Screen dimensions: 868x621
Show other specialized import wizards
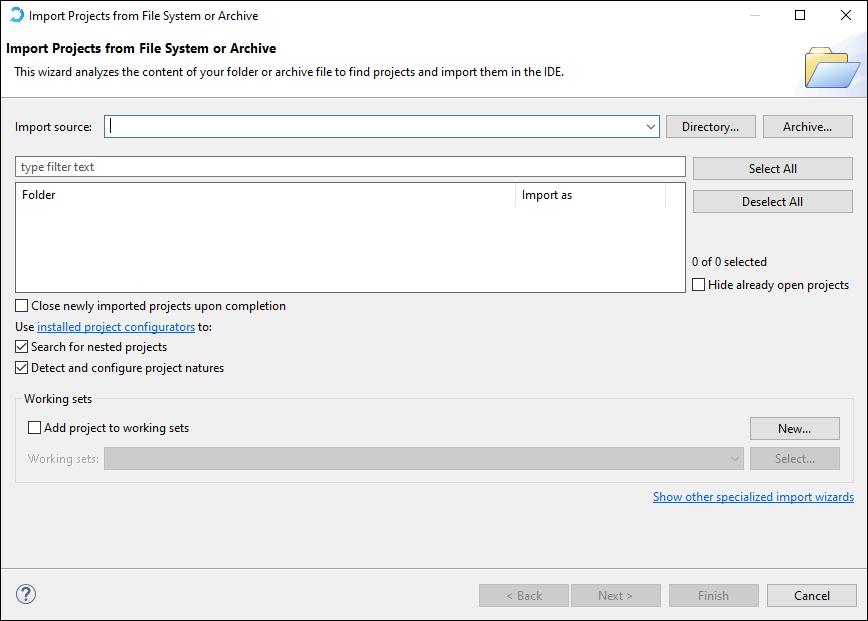click(x=753, y=497)
